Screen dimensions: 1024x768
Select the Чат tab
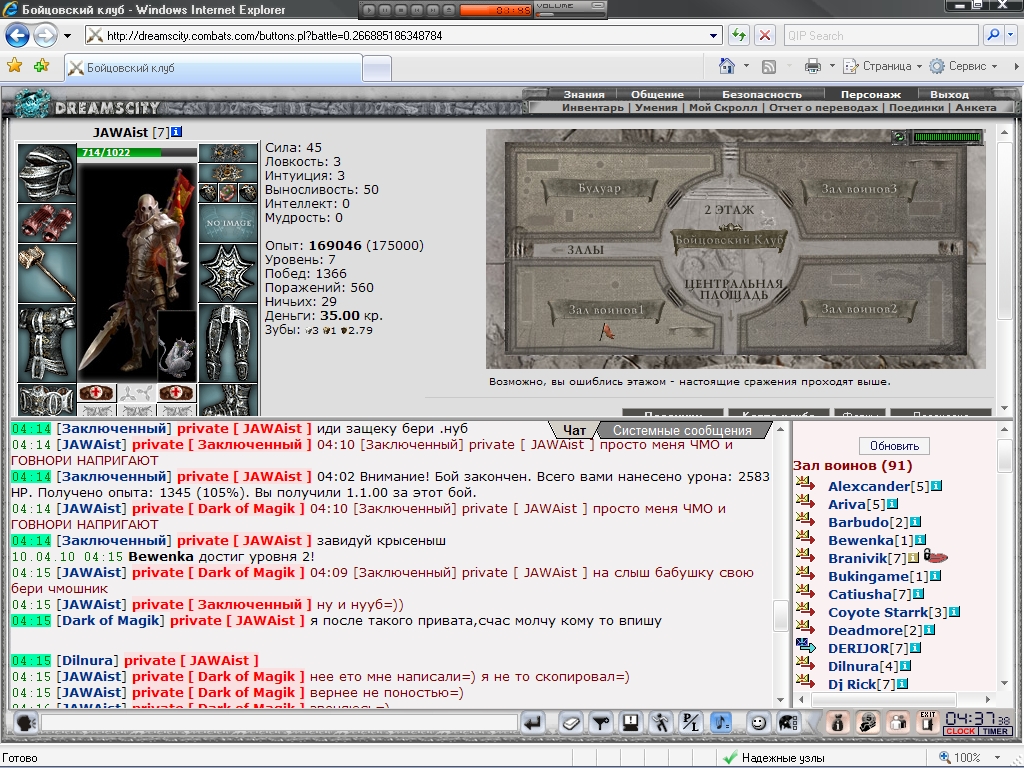click(574, 430)
